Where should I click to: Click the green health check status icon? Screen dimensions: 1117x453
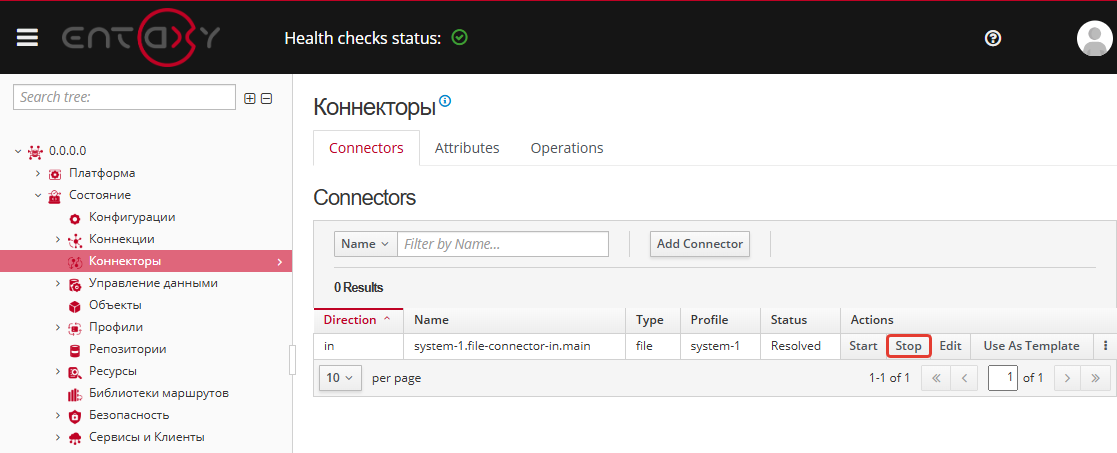[x=459, y=37]
